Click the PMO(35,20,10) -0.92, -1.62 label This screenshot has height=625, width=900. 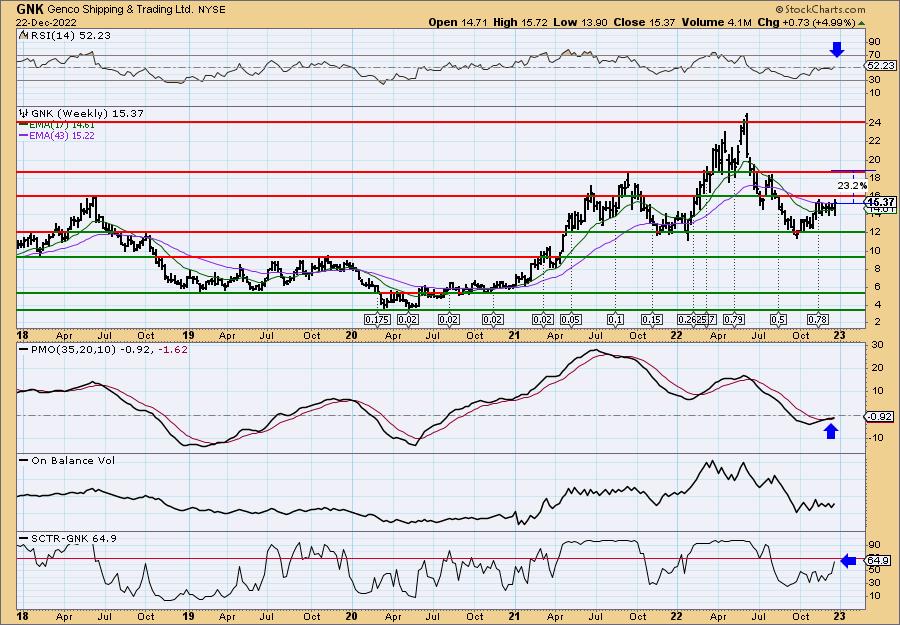point(109,349)
